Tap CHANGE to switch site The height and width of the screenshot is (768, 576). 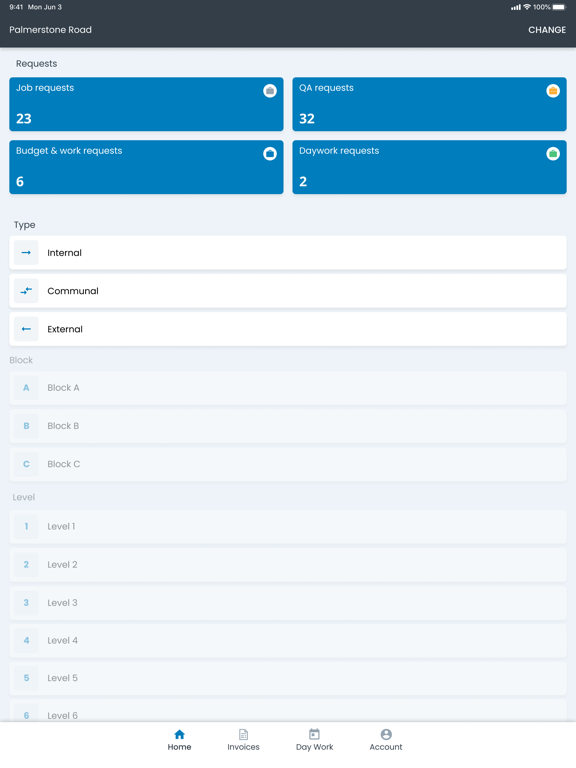[x=547, y=30]
